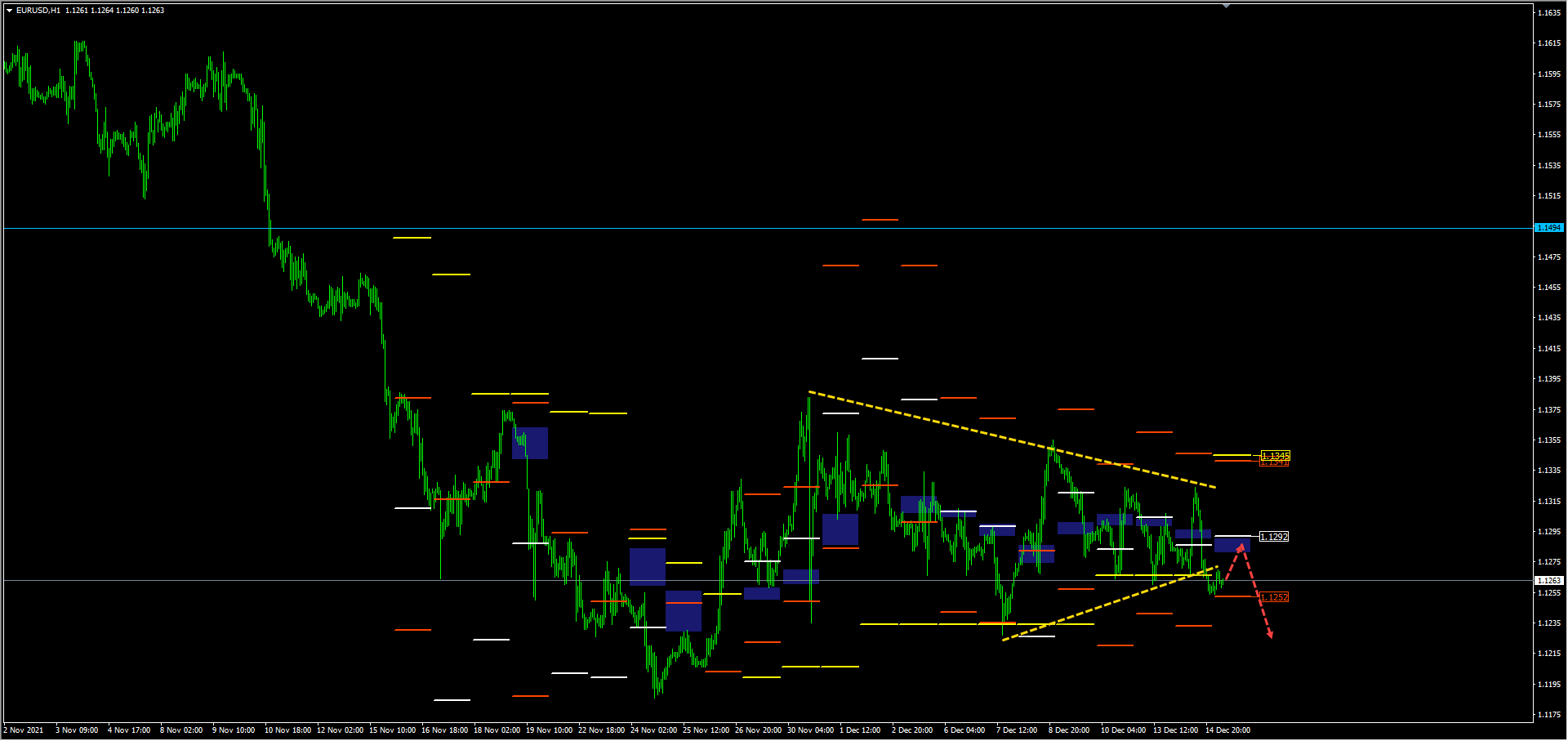Image resolution: width=1568 pixels, height=741 pixels.
Task: Click the 8 Dec 20:00 time label
Action: pyautogui.click(x=1069, y=730)
